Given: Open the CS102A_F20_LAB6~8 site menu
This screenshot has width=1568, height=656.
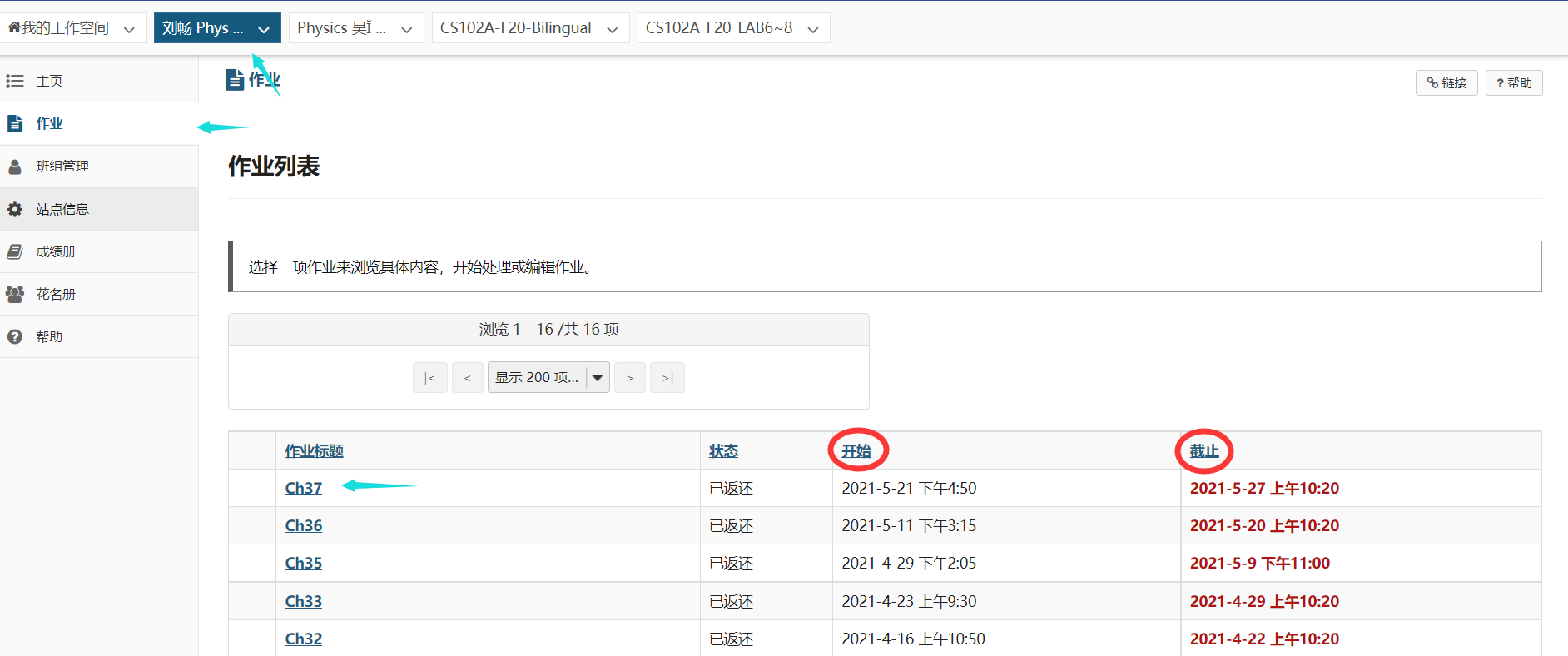Looking at the screenshot, I should (813, 29).
